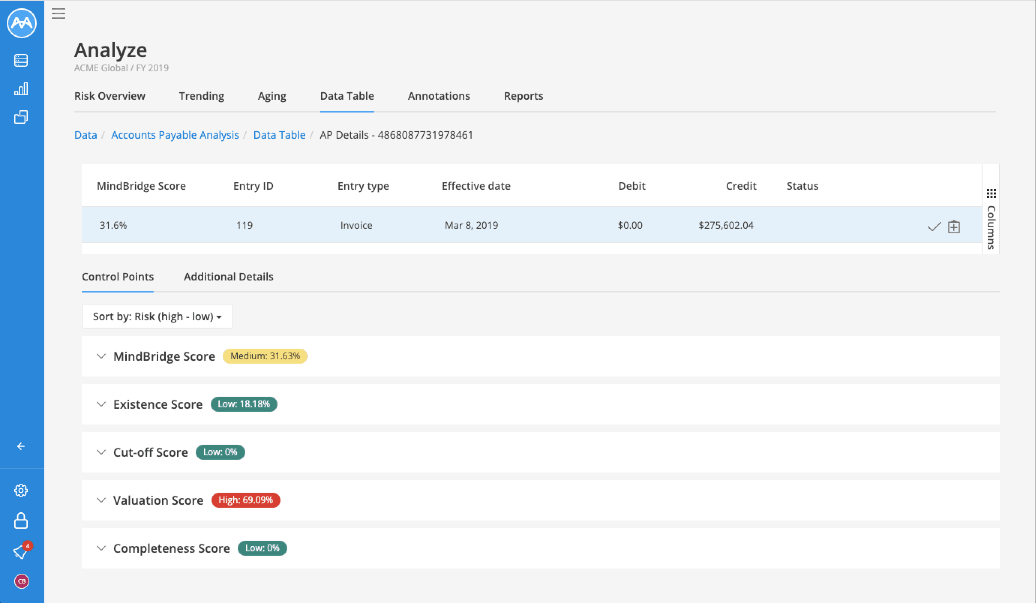
Task: Mark entry 119 with the checkmark icon
Action: [x=934, y=227]
